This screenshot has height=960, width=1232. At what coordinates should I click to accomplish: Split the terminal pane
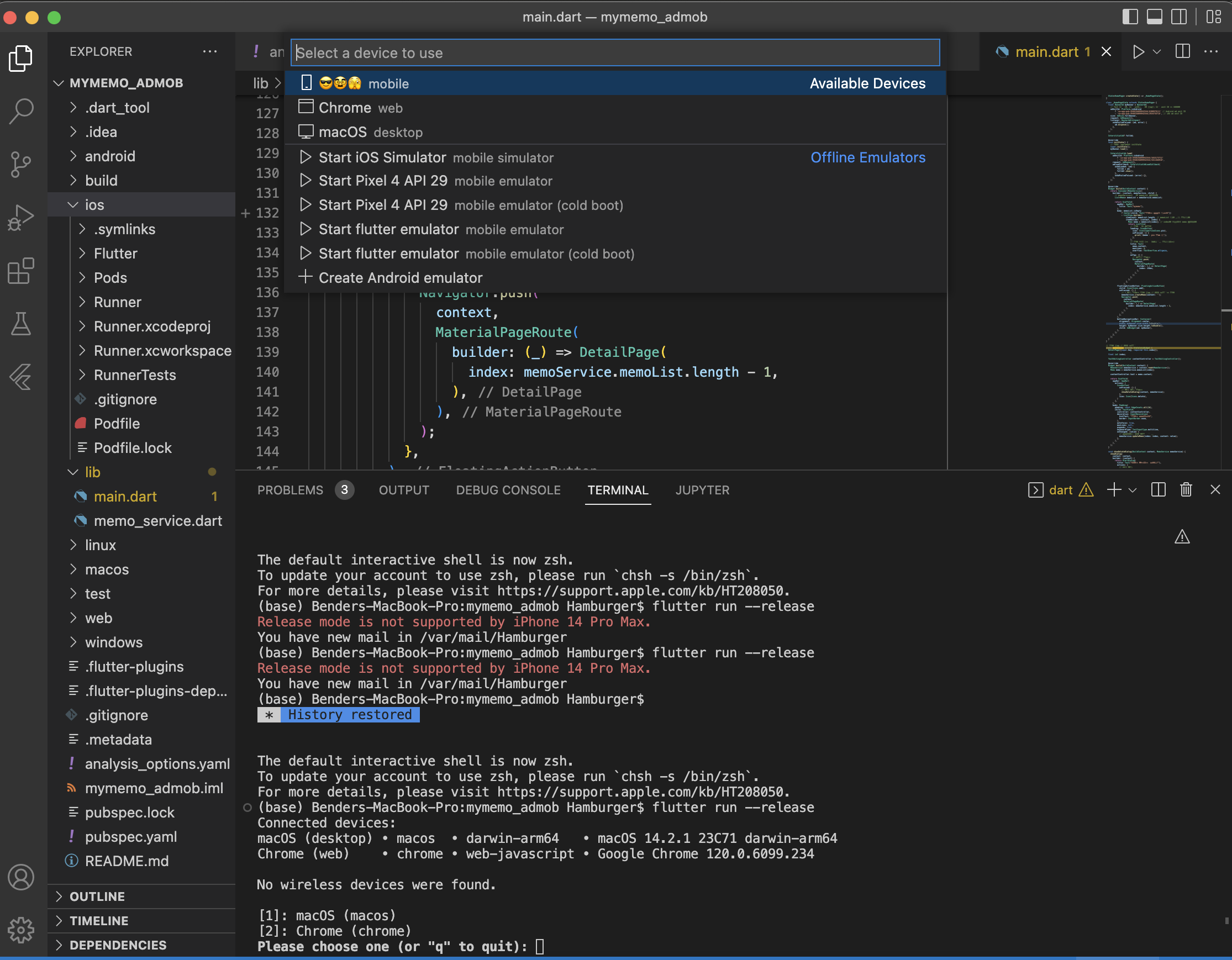(x=1158, y=489)
